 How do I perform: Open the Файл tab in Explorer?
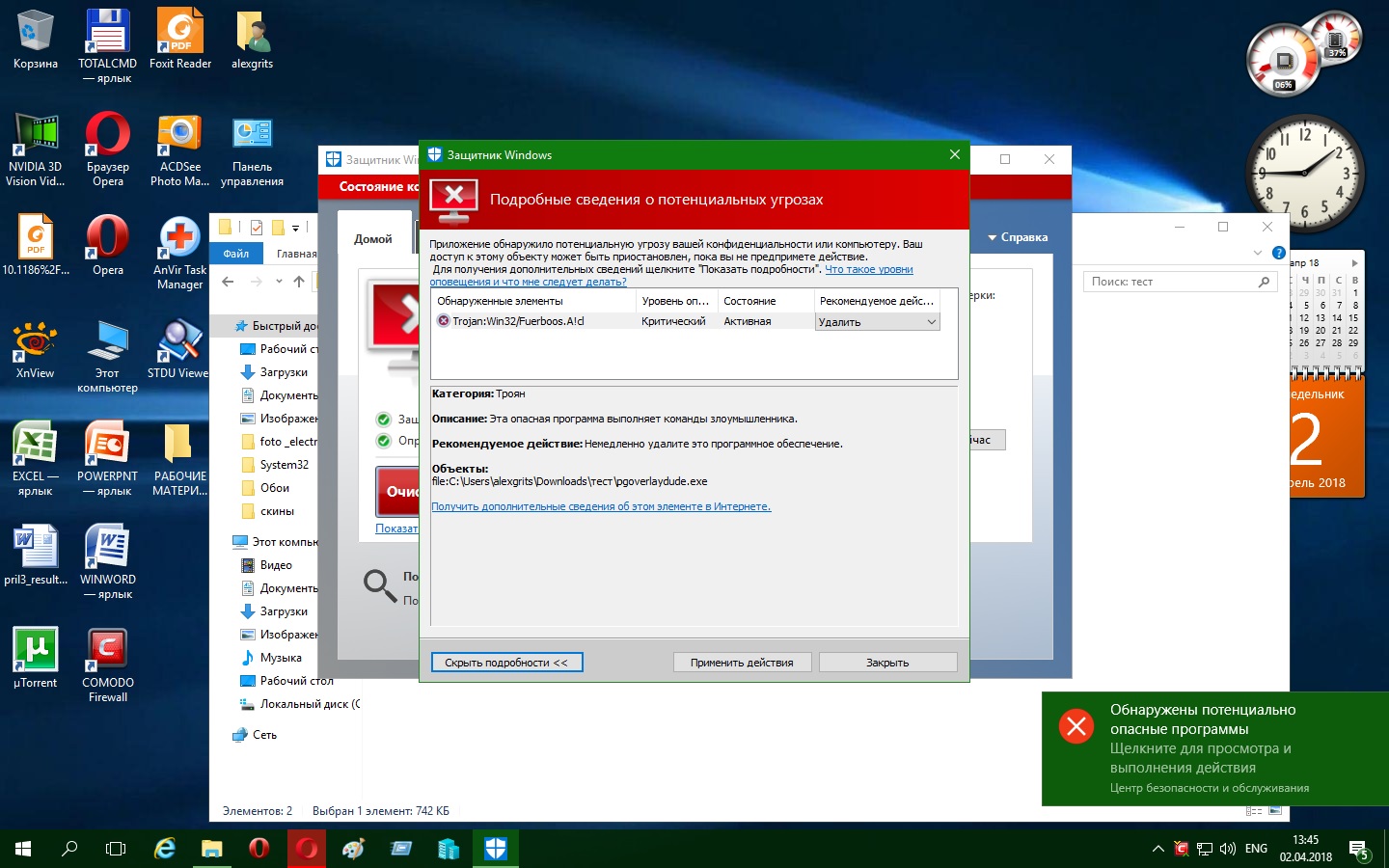click(x=236, y=254)
